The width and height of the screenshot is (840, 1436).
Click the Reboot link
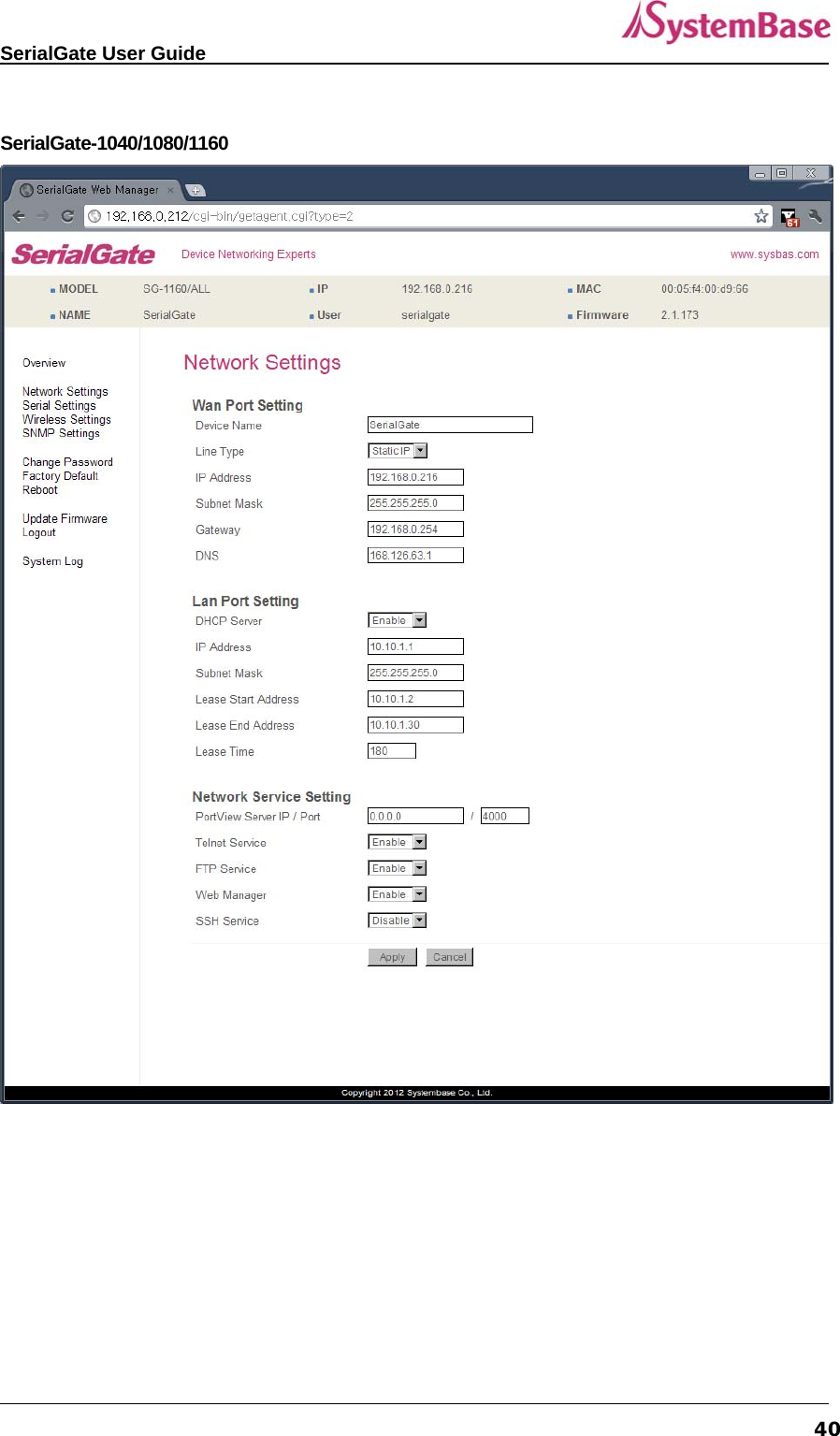(x=40, y=490)
